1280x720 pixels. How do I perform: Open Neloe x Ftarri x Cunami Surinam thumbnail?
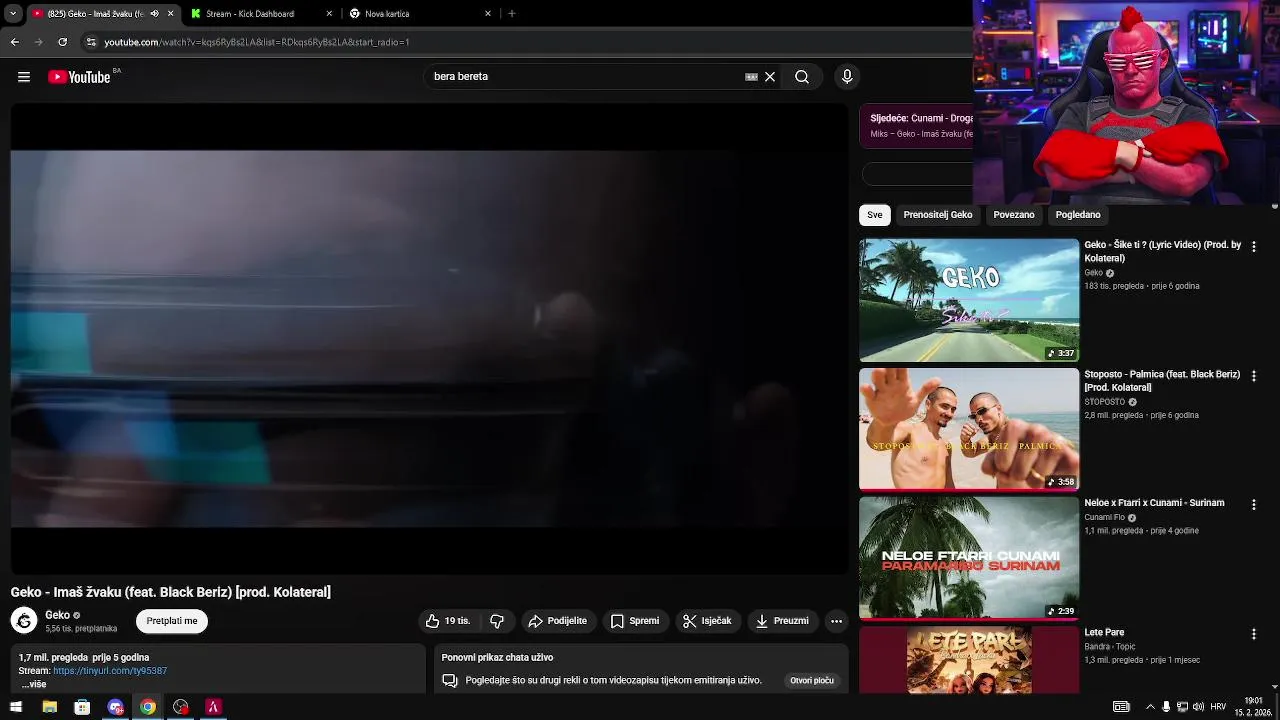click(969, 559)
